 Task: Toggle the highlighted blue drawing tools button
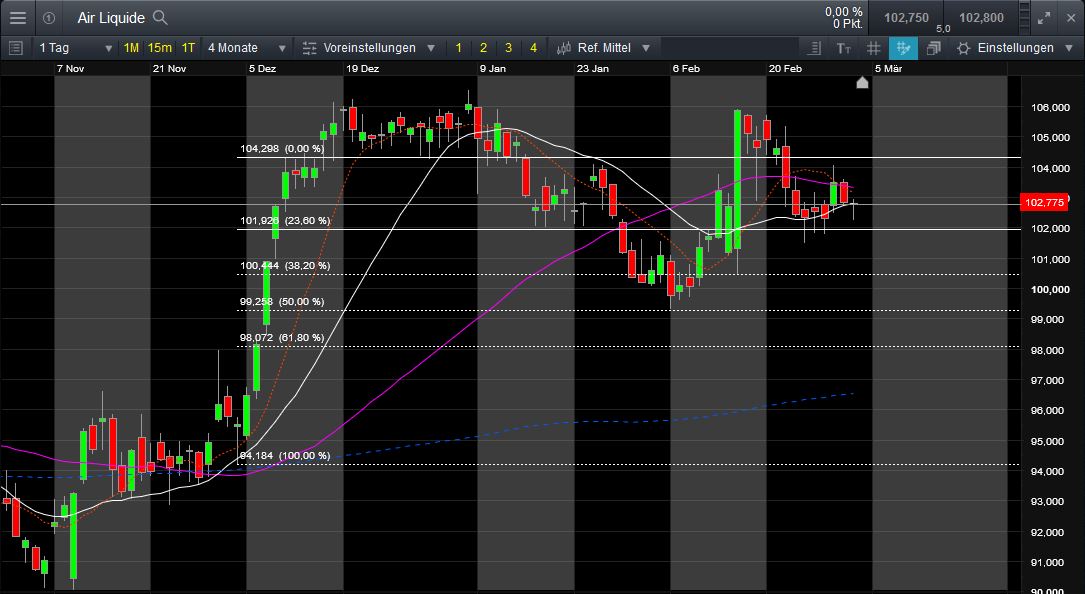903,48
